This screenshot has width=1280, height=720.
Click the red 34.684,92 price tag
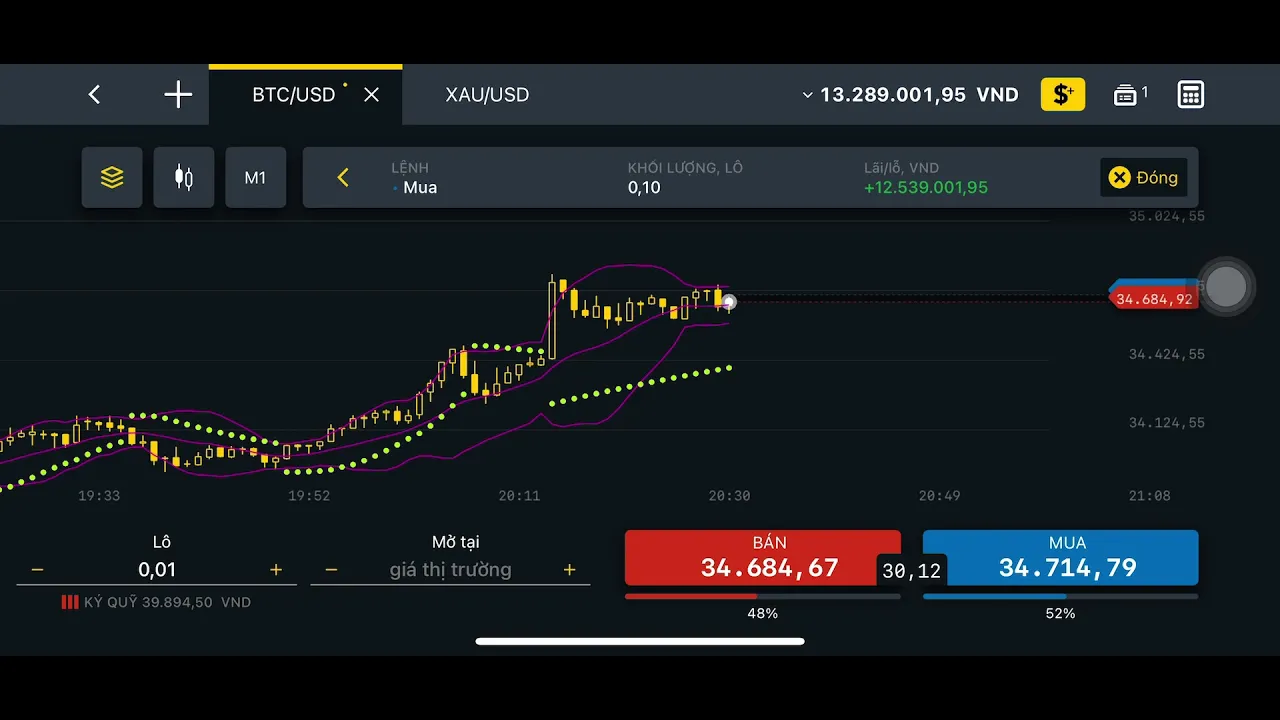click(1153, 299)
